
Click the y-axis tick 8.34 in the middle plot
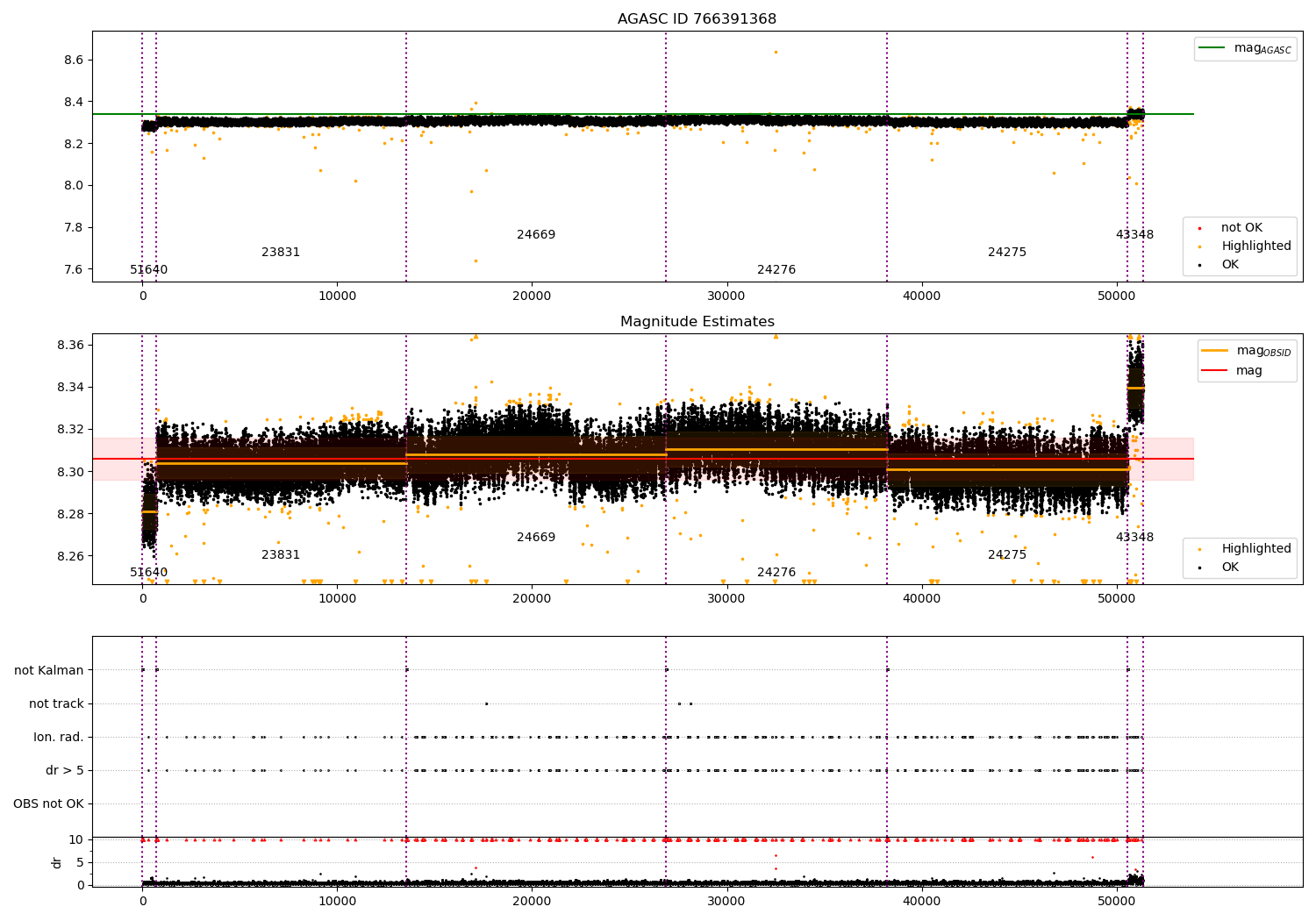(x=70, y=388)
